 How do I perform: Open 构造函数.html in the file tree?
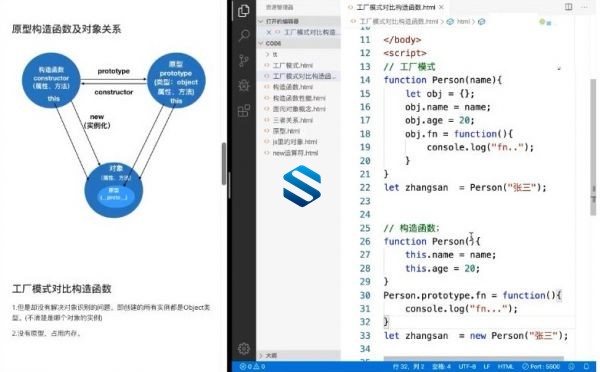[x=293, y=87]
